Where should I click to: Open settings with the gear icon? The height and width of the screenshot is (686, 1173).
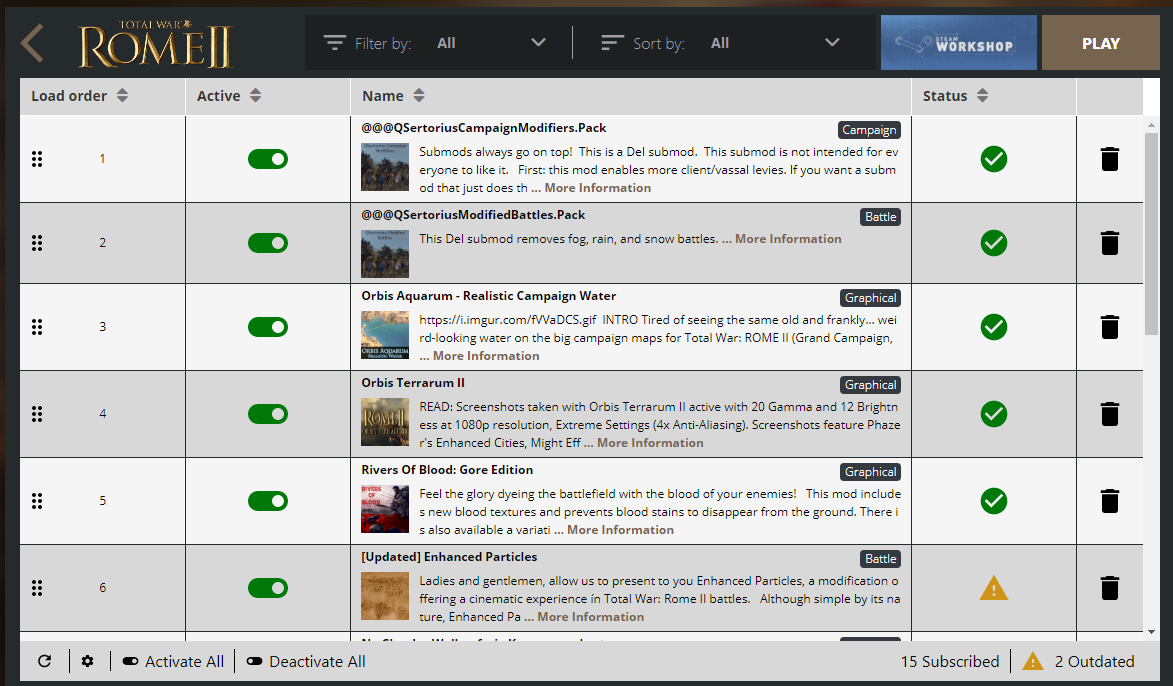click(x=88, y=661)
